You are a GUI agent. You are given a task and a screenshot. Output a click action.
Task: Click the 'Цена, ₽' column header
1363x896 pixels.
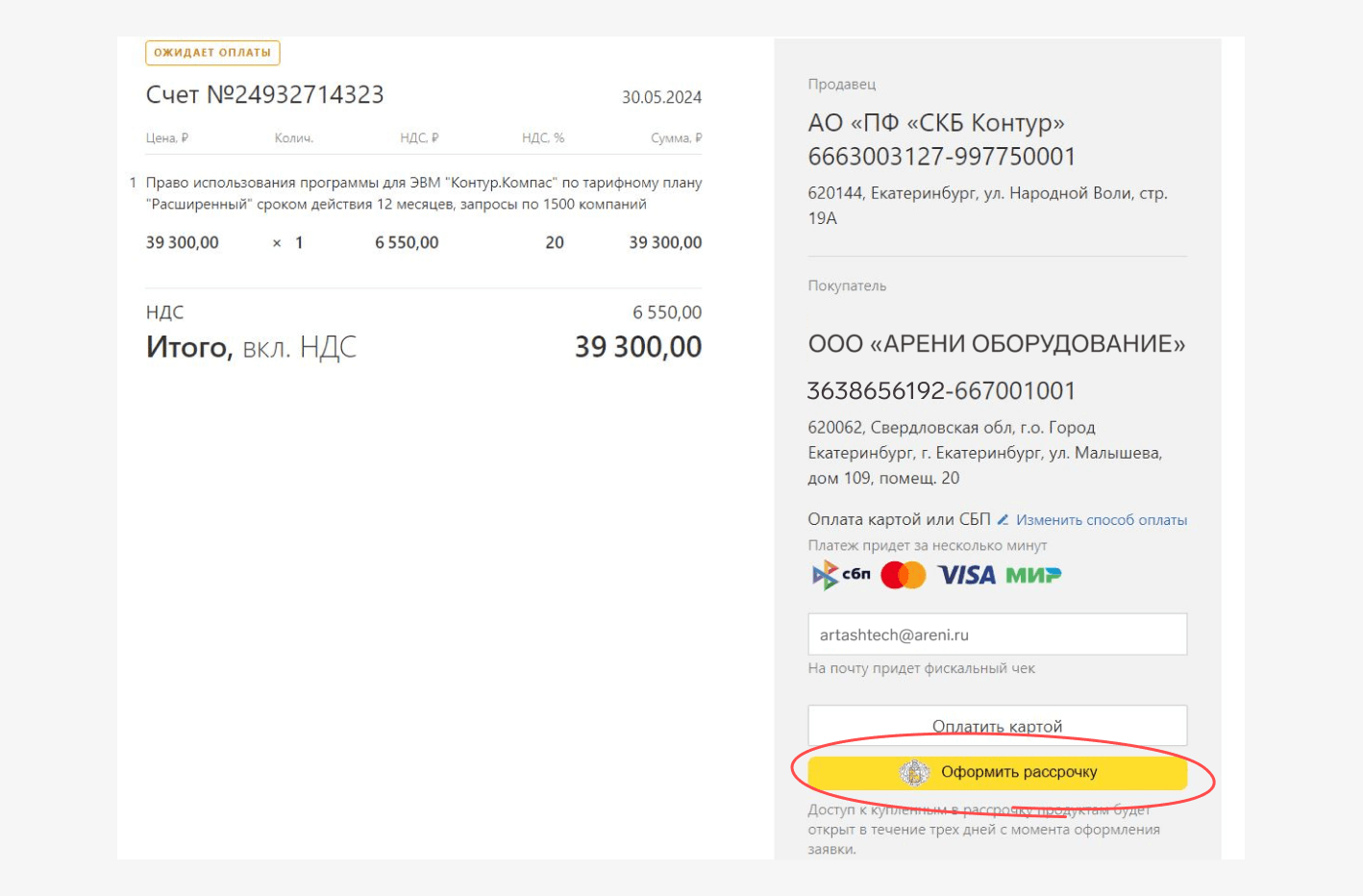click(x=167, y=138)
